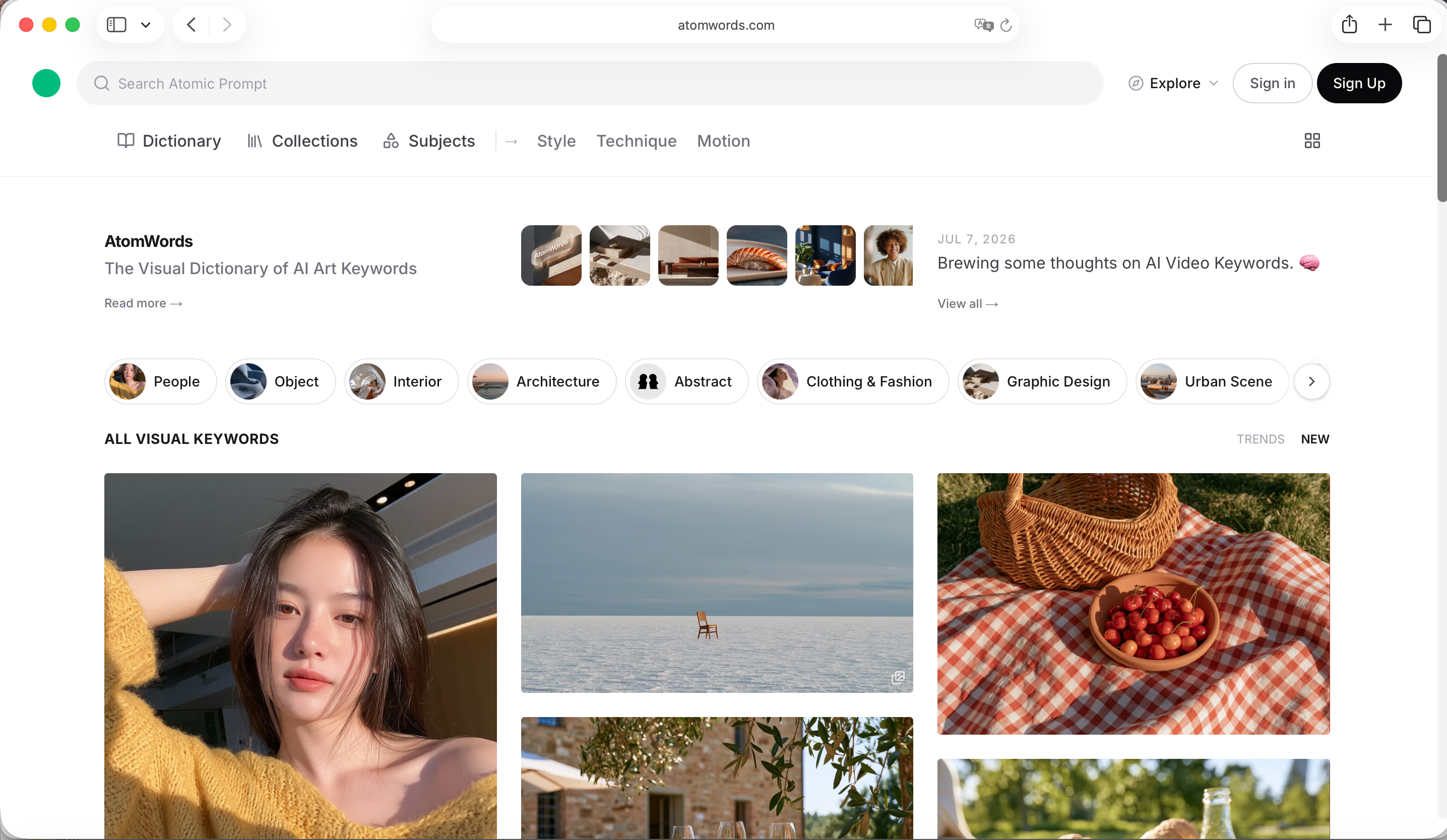
Task: Expand more categories with right chevron
Action: [x=1312, y=381]
